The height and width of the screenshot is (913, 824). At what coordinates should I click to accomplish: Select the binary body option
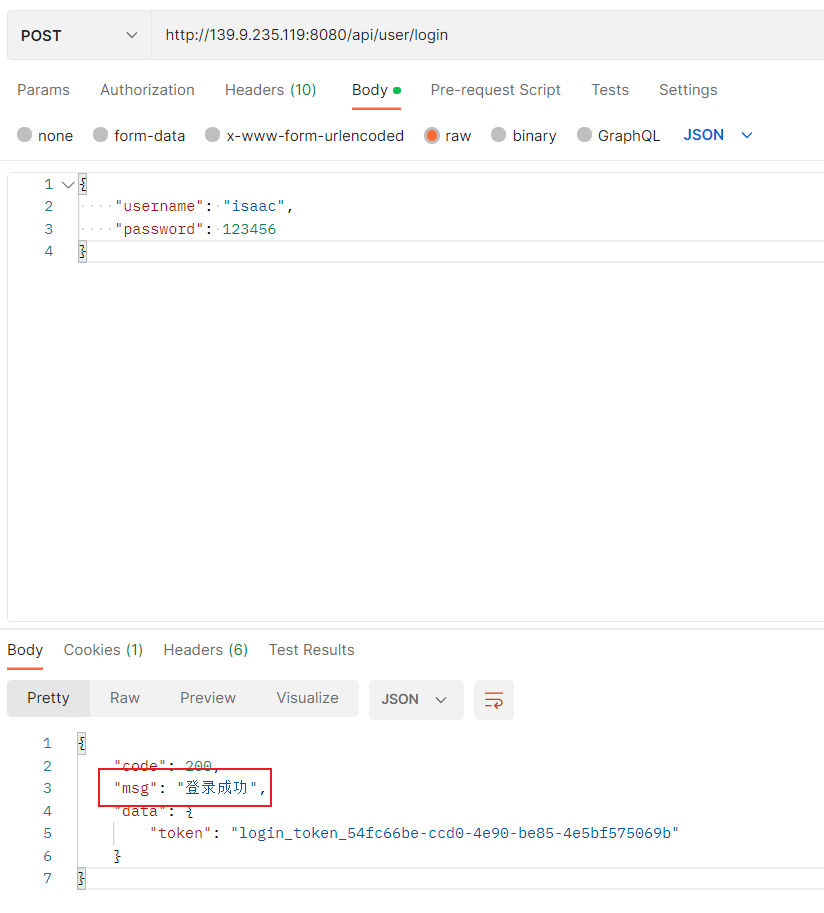coord(499,135)
